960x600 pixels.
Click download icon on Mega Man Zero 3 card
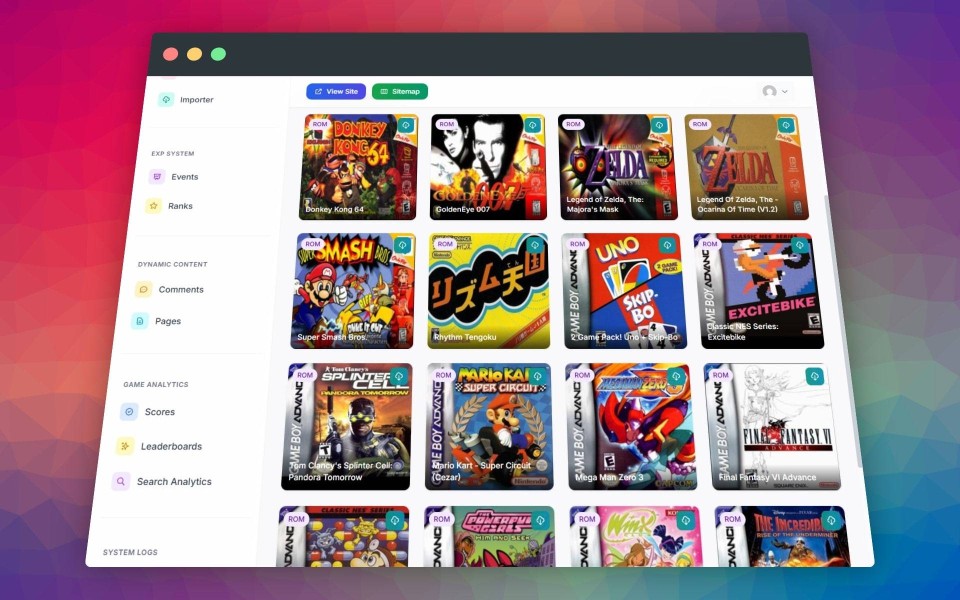(676, 375)
